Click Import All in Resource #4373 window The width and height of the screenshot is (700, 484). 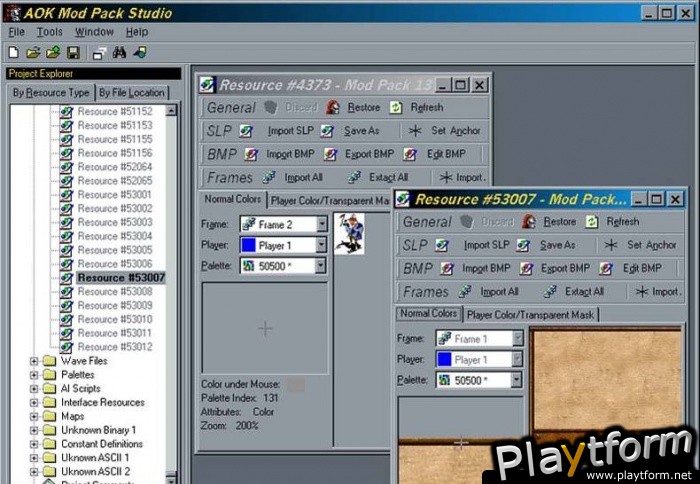(292, 177)
